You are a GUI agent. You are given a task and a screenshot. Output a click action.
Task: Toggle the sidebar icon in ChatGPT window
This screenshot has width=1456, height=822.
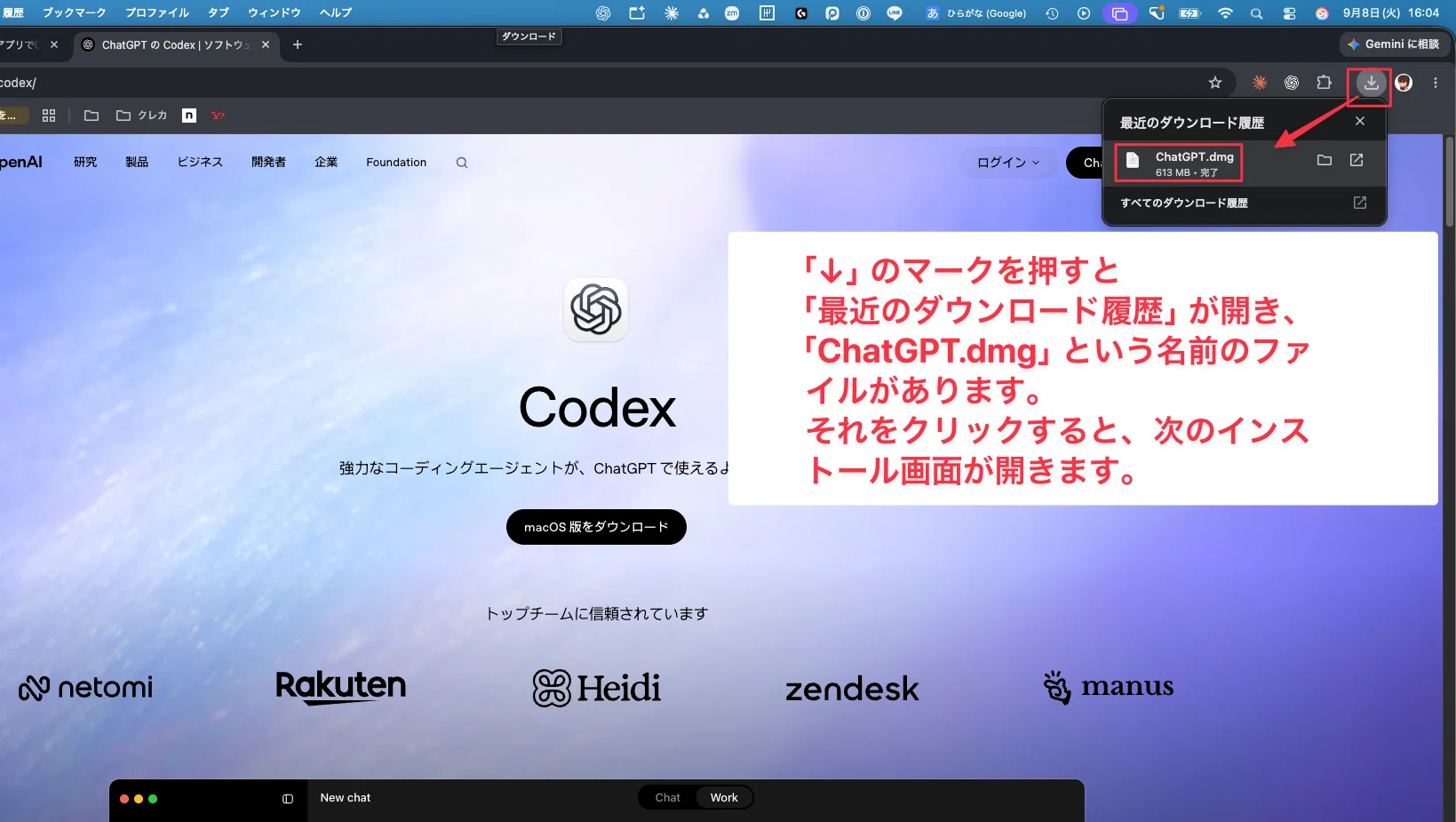click(x=288, y=799)
